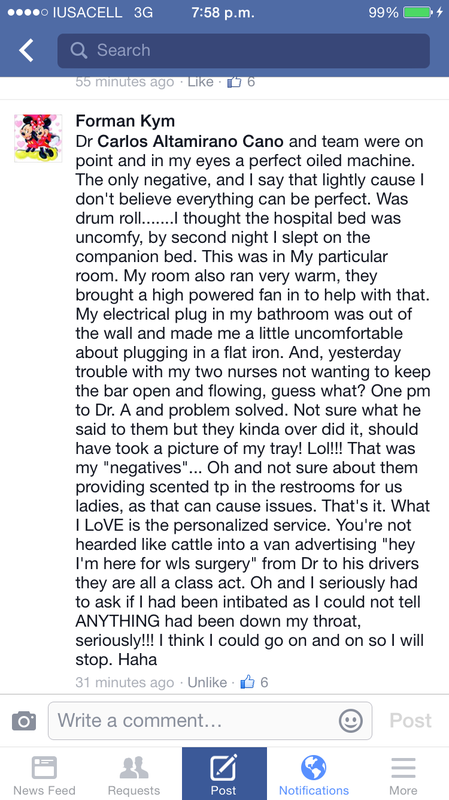Open Carlos Altamirano Cano tagged profile

point(190,141)
